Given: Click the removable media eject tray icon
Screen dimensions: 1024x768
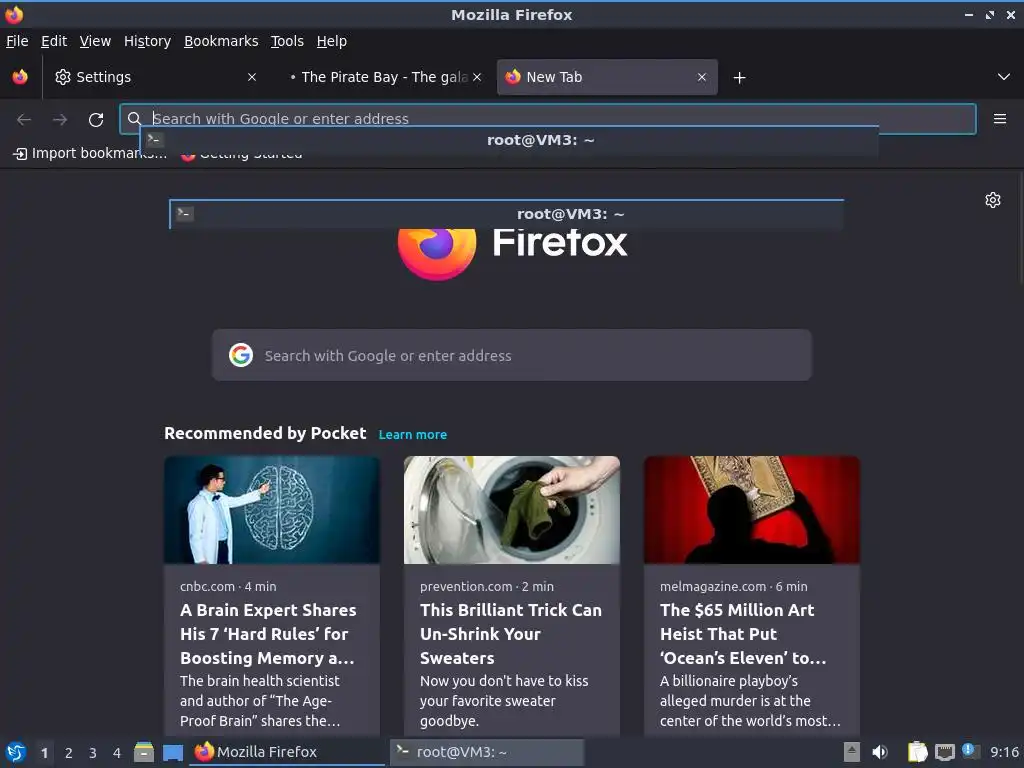Looking at the screenshot, I should (x=852, y=752).
